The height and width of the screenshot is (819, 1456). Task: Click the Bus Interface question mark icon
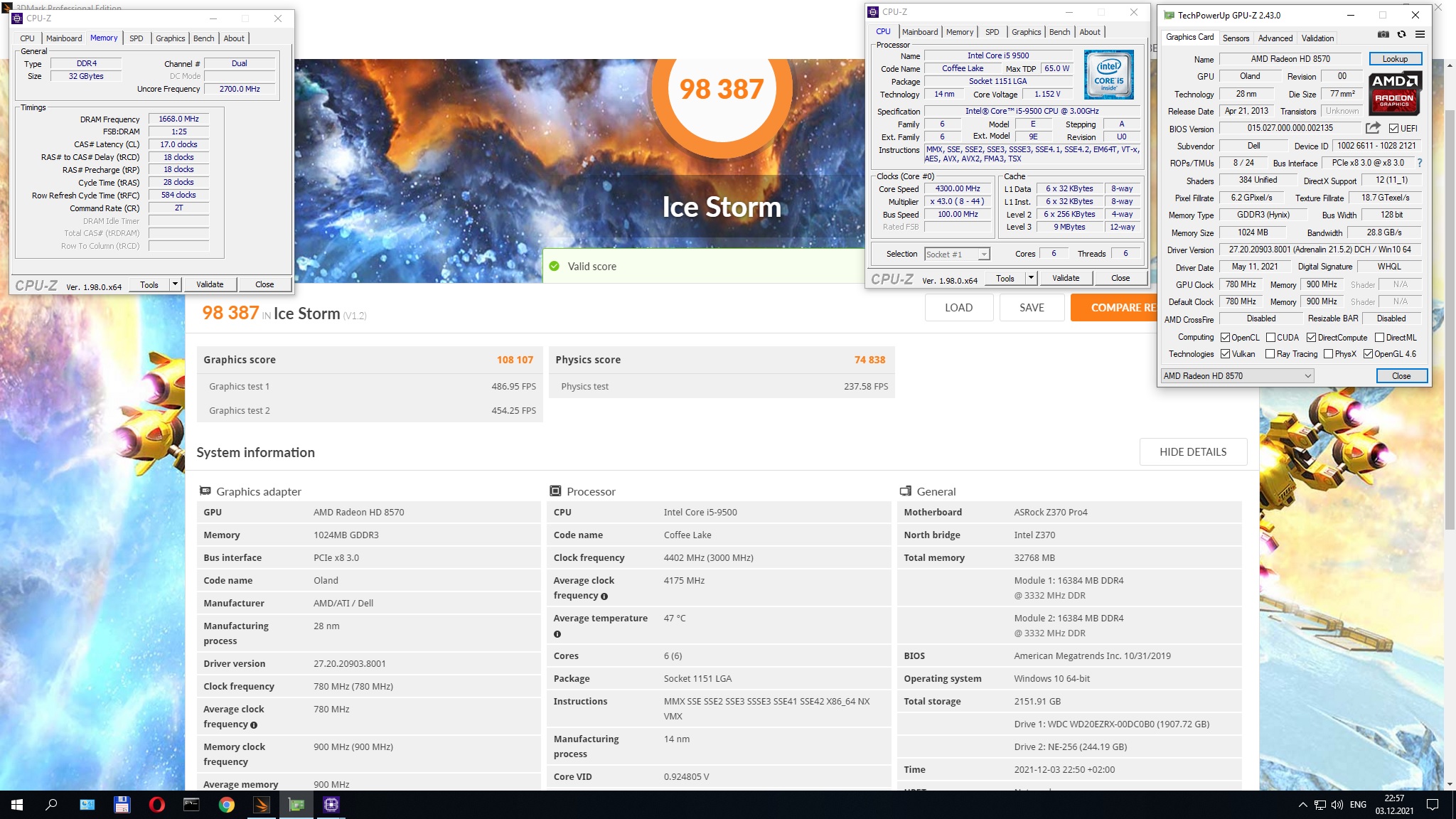(x=1420, y=163)
